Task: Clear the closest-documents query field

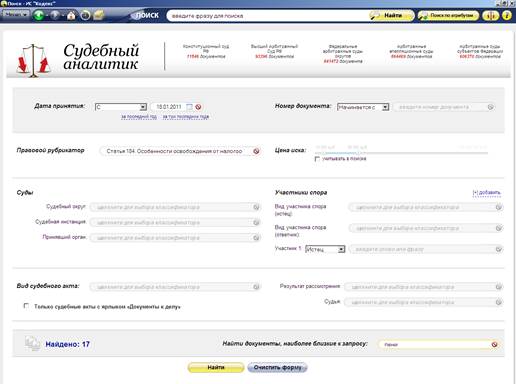Action: coord(494,344)
